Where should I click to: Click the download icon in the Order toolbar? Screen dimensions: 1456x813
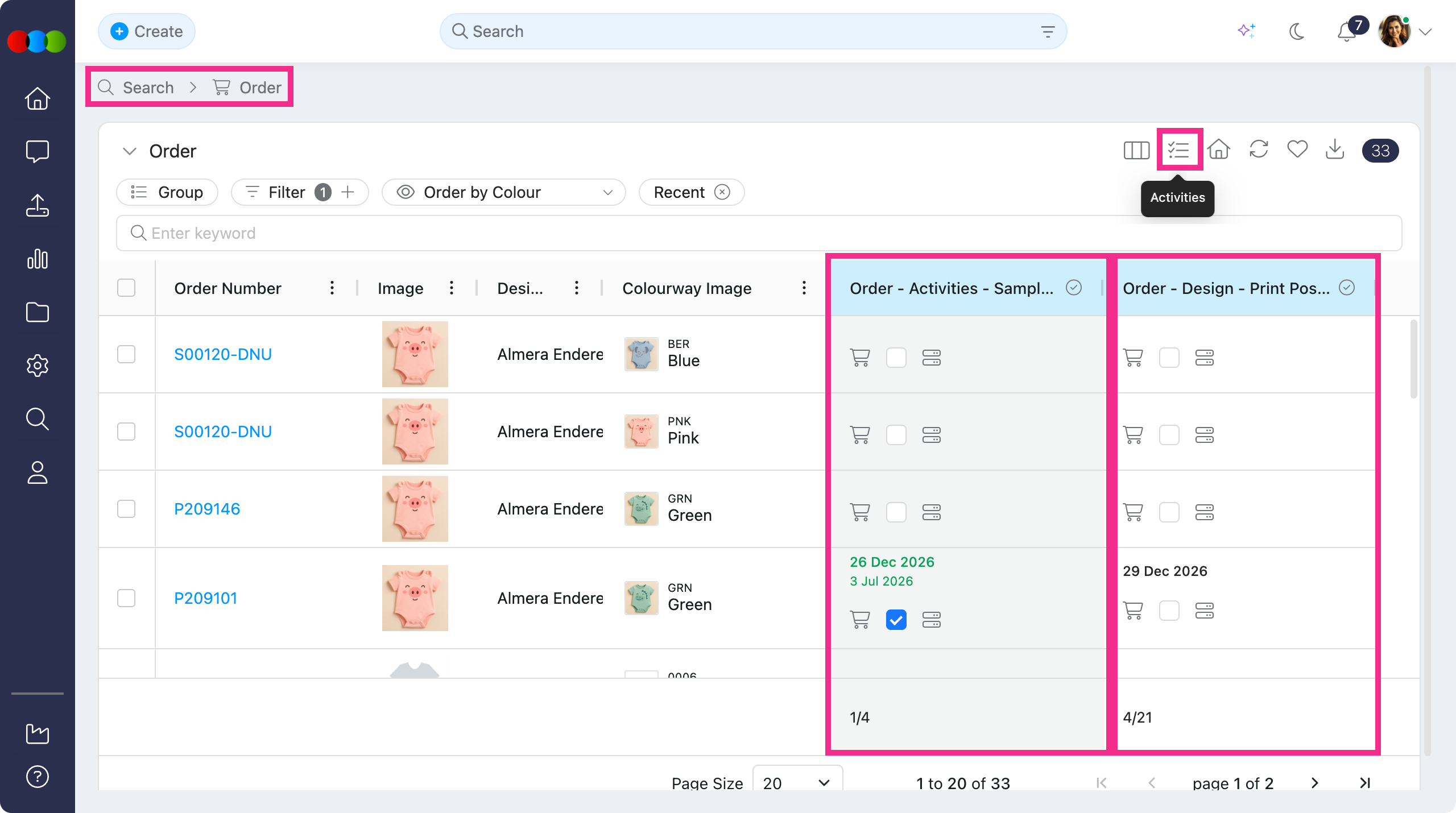(x=1335, y=150)
